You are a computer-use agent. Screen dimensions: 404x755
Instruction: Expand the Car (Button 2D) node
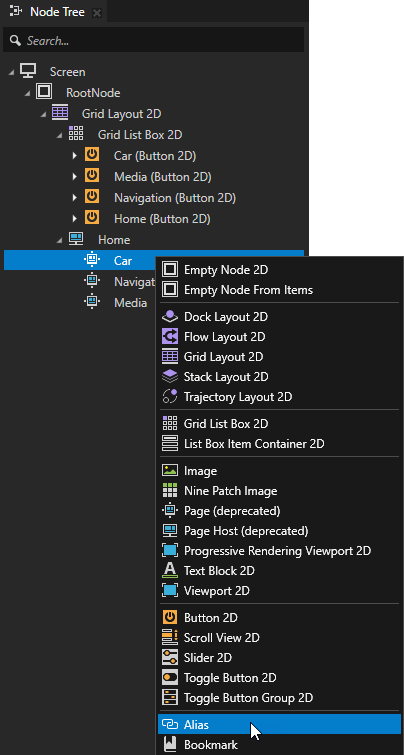click(75, 156)
